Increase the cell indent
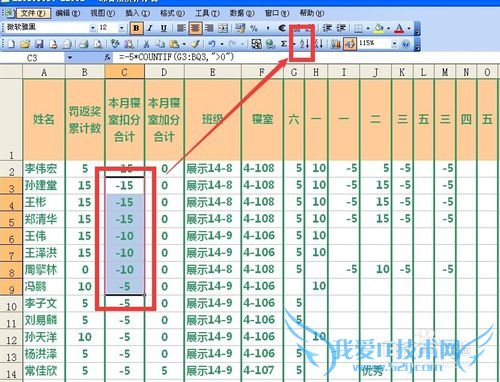The height and width of the screenshot is (382, 500). point(341,28)
